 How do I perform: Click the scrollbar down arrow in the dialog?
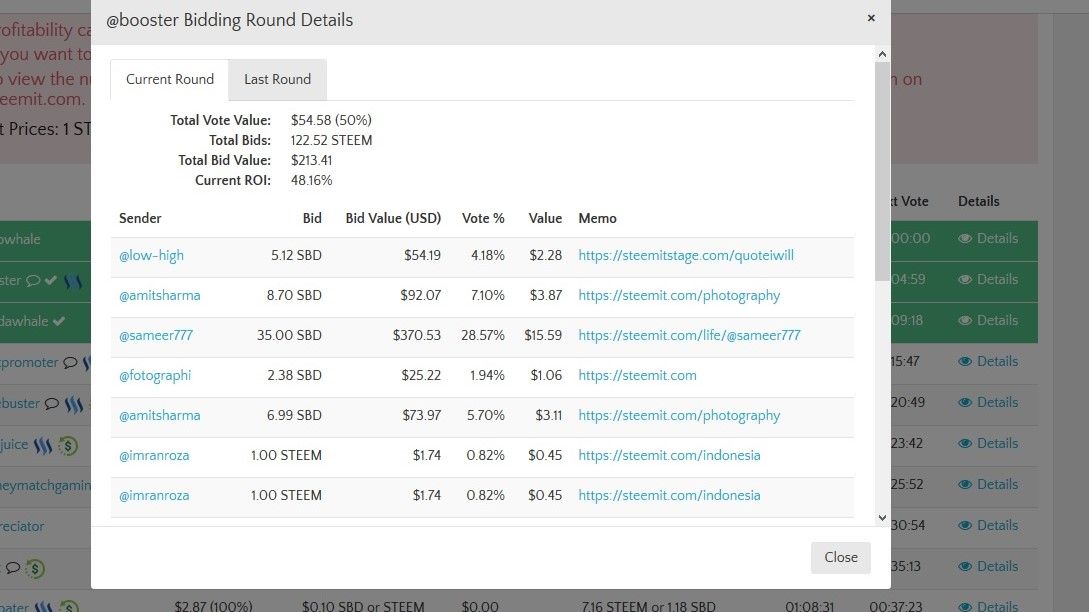pyautogui.click(x=882, y=518)
